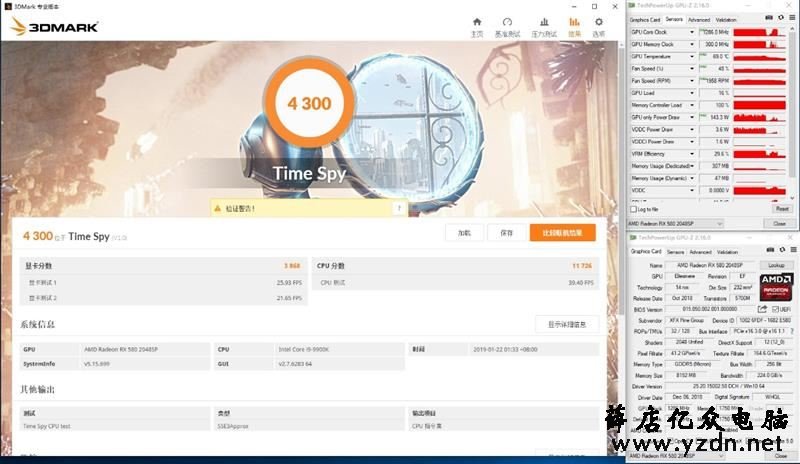Toggle the UEFI checkbox
The height and width of the screenshot is (464, 800).
[776, 309]
